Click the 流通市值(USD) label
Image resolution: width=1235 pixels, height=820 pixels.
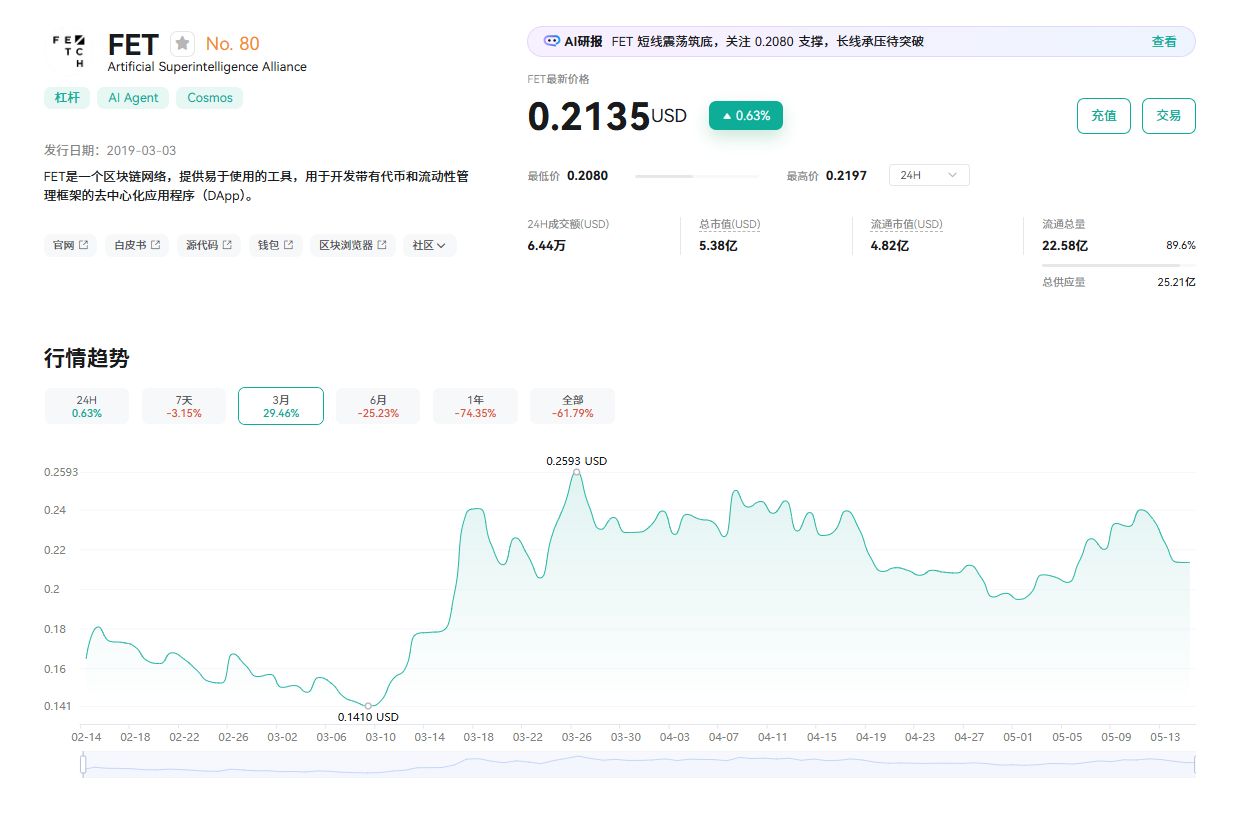point(906,224)
